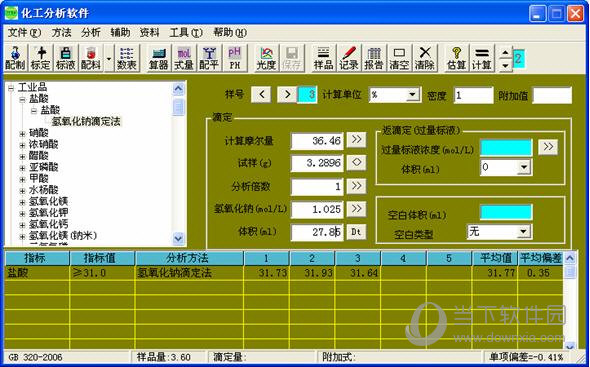Click the 估算 estimate icon
This screenshot has height=367, width=590.
click(x=456, y=58)
